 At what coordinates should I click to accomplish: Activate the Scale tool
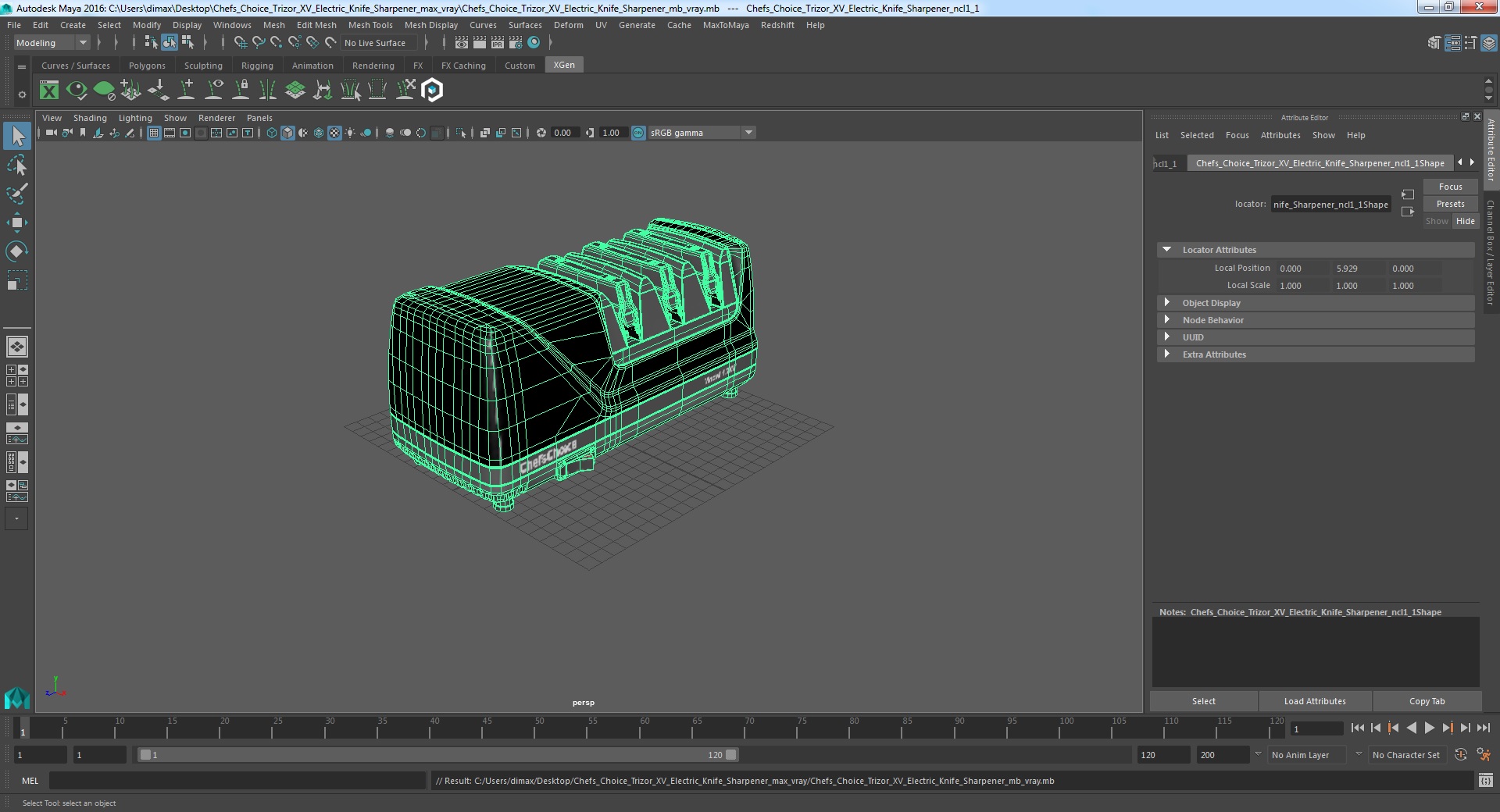click(x=17, y=280)
